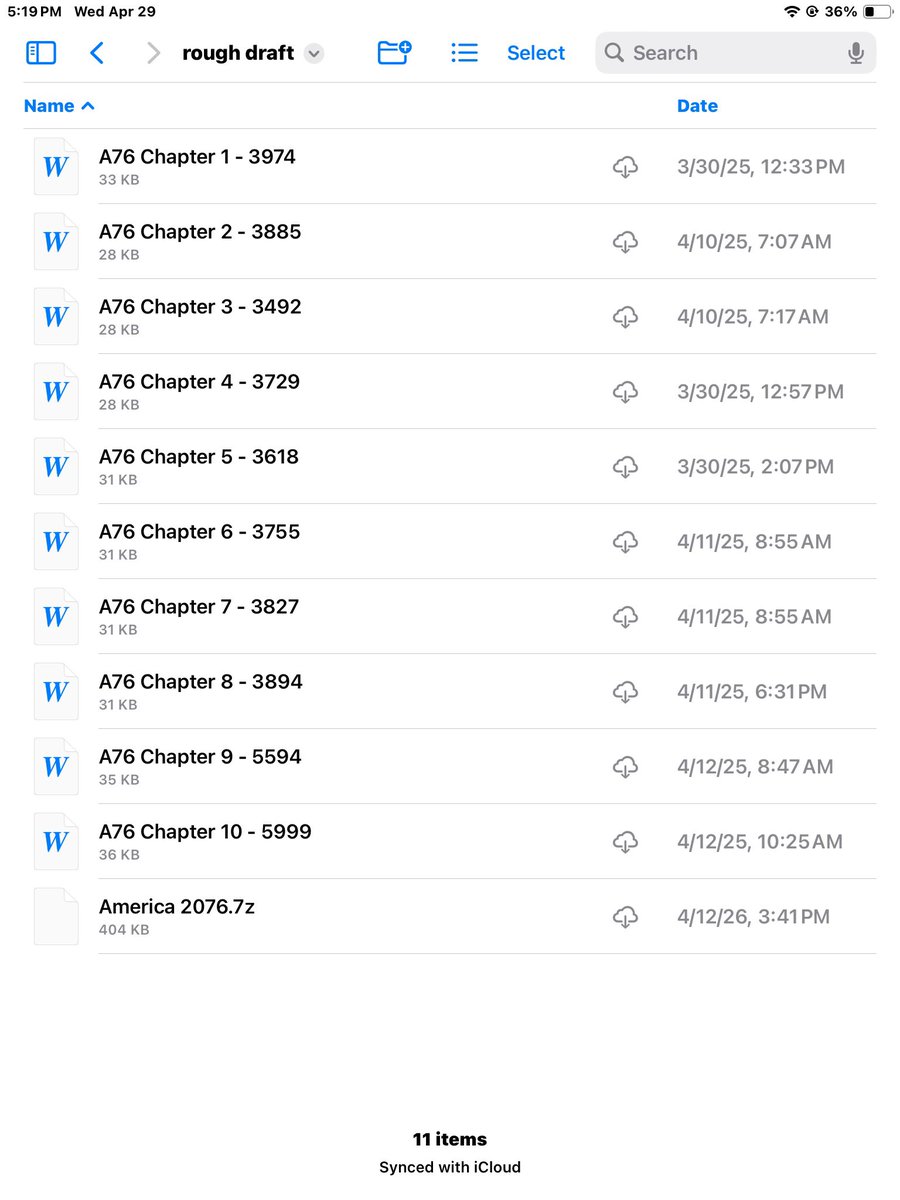Viewport: 900px width, 1200px height.
Task: Tap the Word icon for Chapter 7 - 3827
Action: [x=55, y=616]
